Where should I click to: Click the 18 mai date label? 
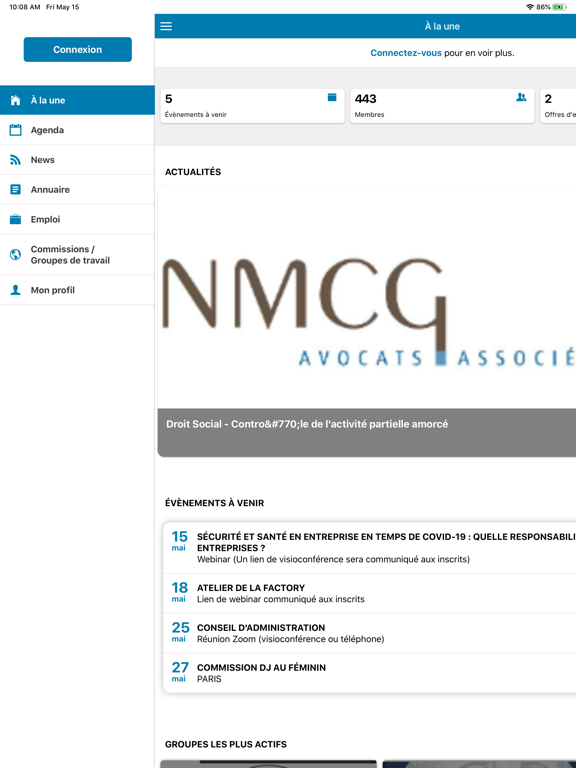pyautogui.click(x=180, y=592)
